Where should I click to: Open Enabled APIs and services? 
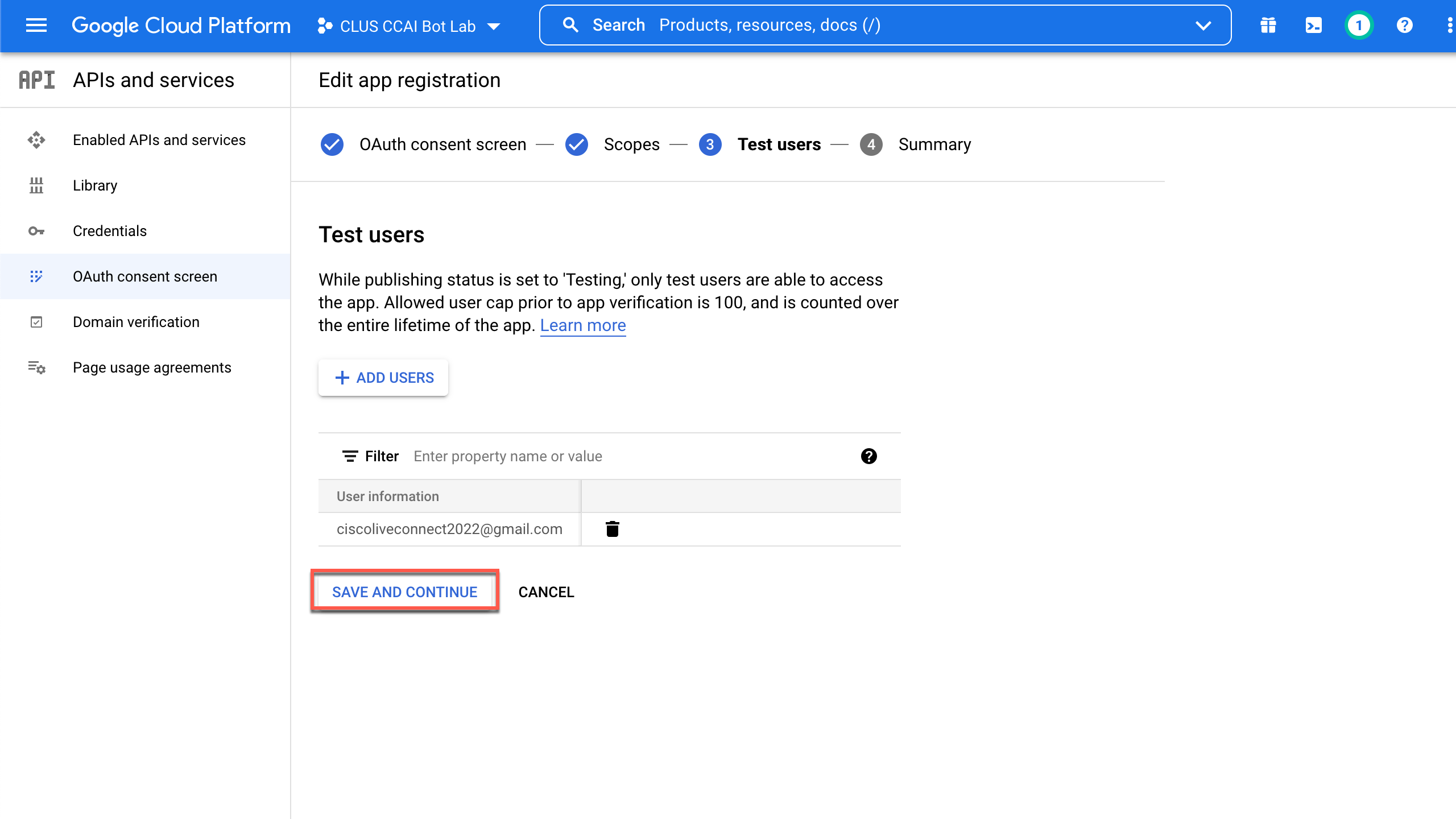[146, 140]
